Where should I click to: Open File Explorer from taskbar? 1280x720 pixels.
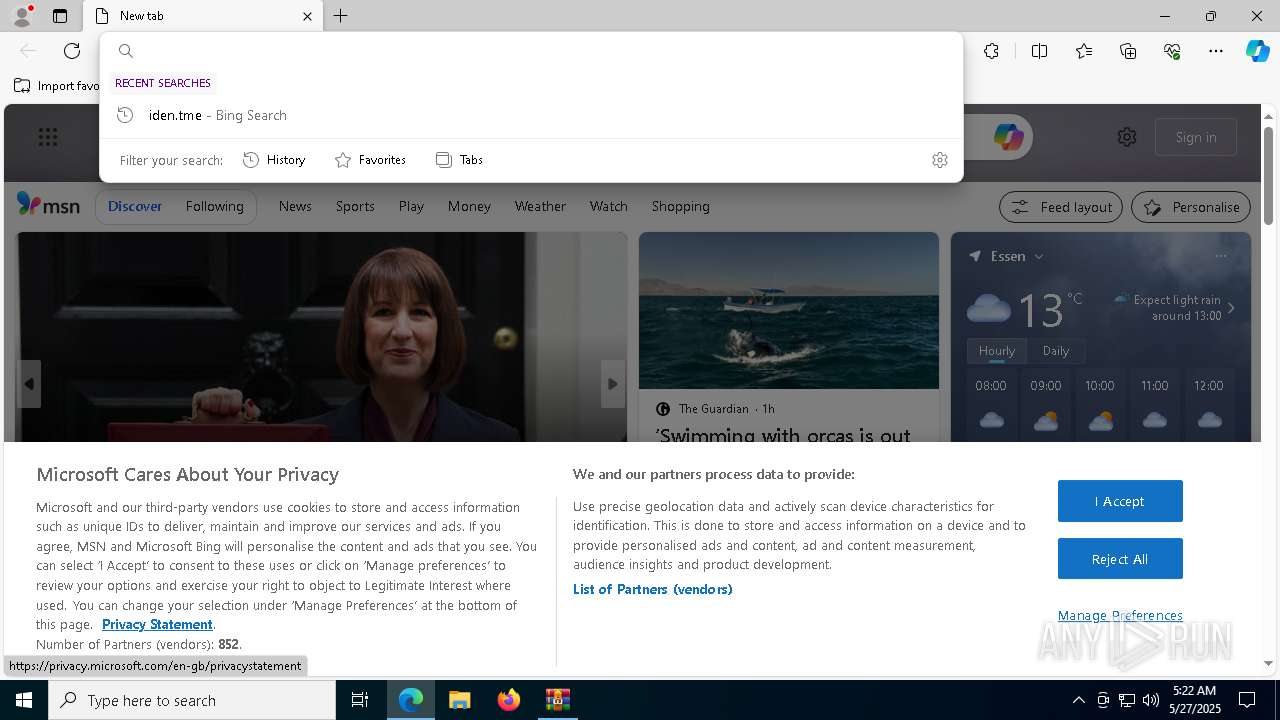point(459,700)
